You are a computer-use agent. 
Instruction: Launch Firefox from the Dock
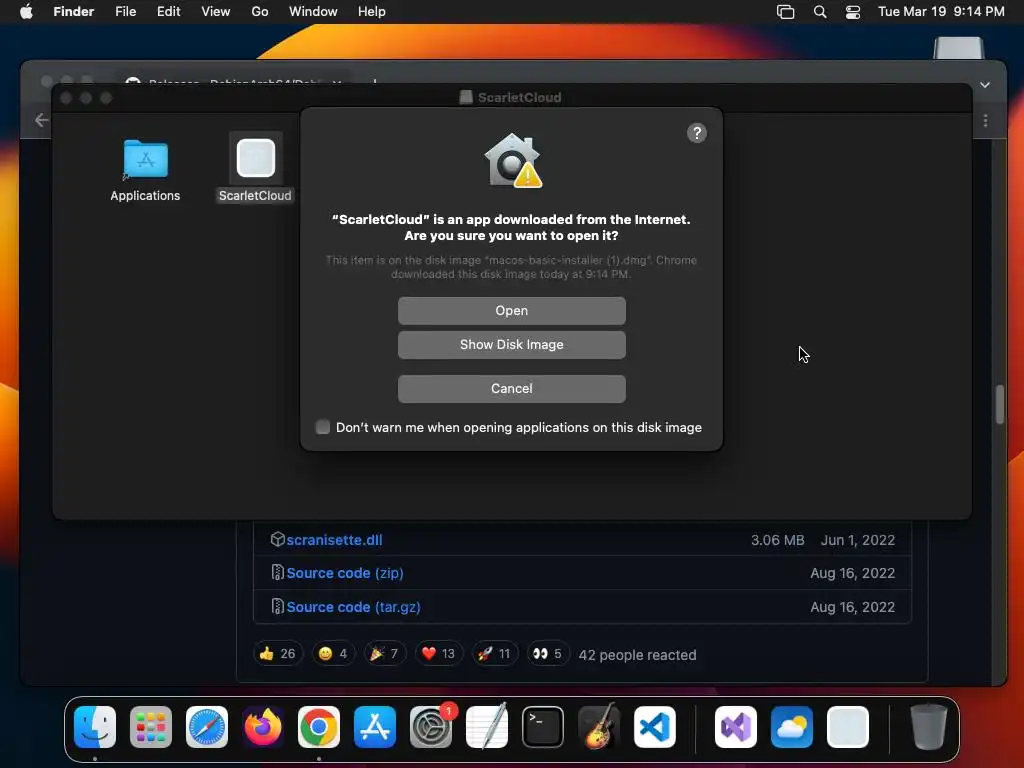tap(263, 727)
